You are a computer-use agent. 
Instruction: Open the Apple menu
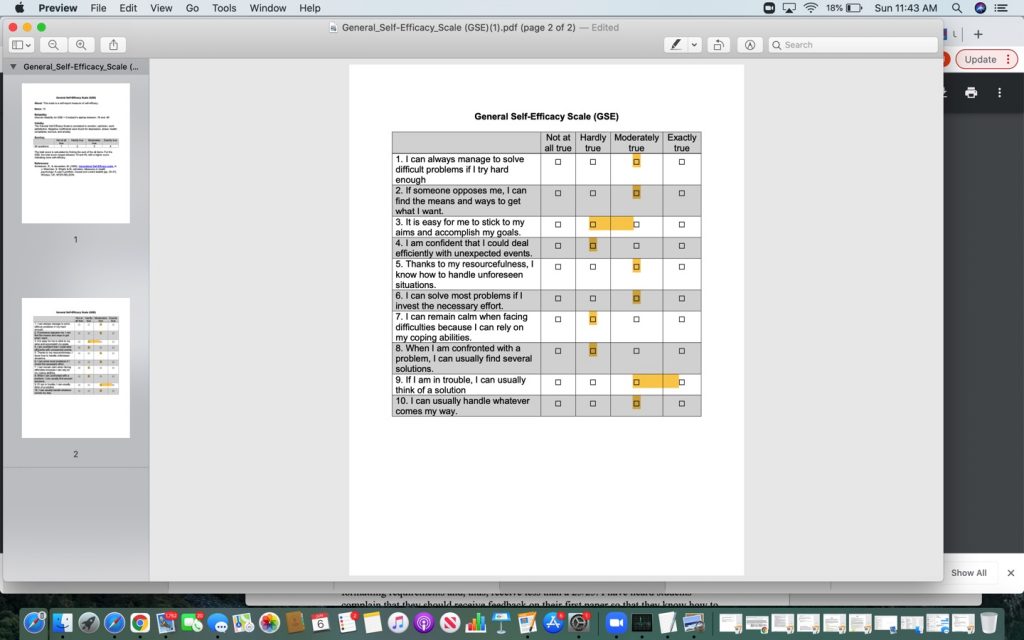click(19, 8)
